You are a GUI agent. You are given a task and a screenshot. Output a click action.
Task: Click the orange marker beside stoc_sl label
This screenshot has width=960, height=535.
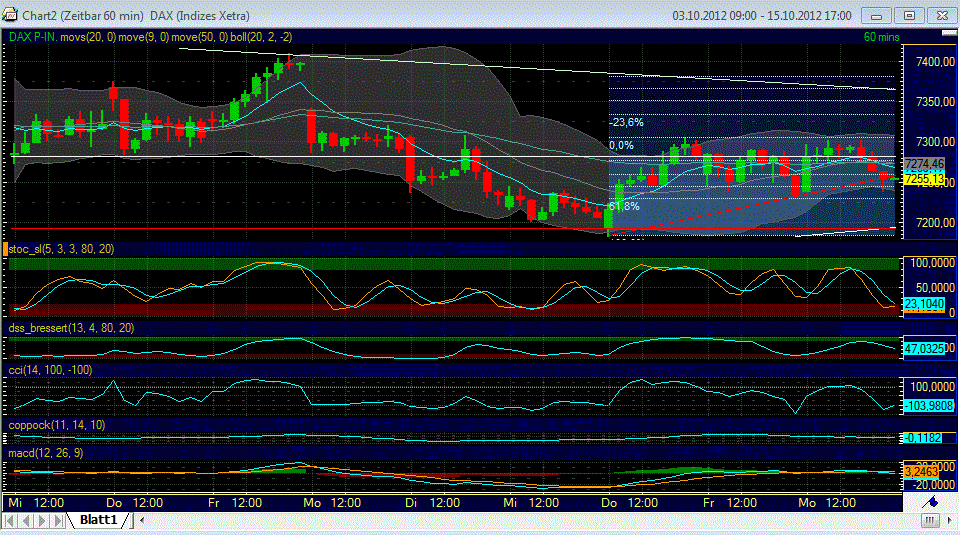(5, 249)
